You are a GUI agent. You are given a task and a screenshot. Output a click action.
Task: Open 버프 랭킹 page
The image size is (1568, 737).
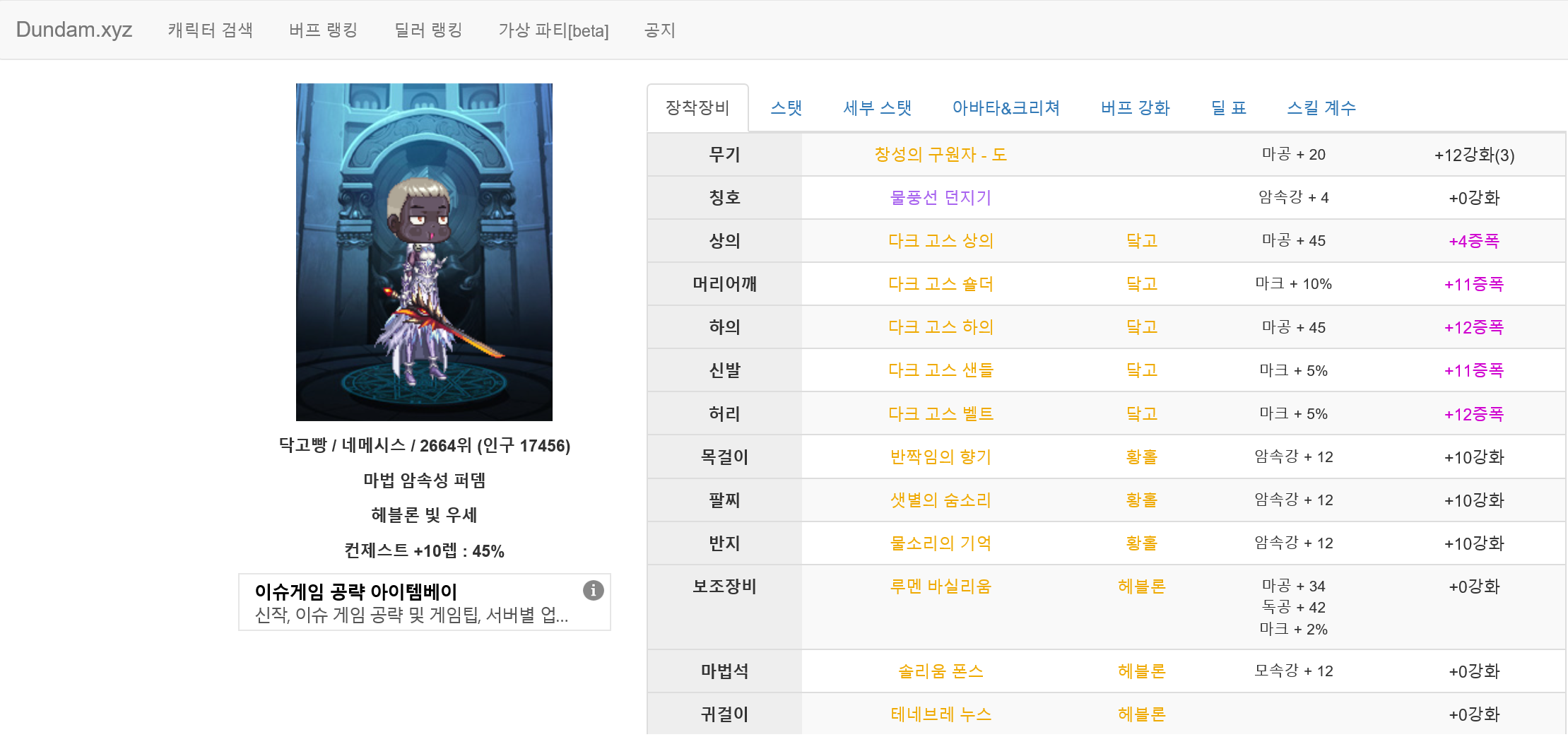(x=323, y=30)
